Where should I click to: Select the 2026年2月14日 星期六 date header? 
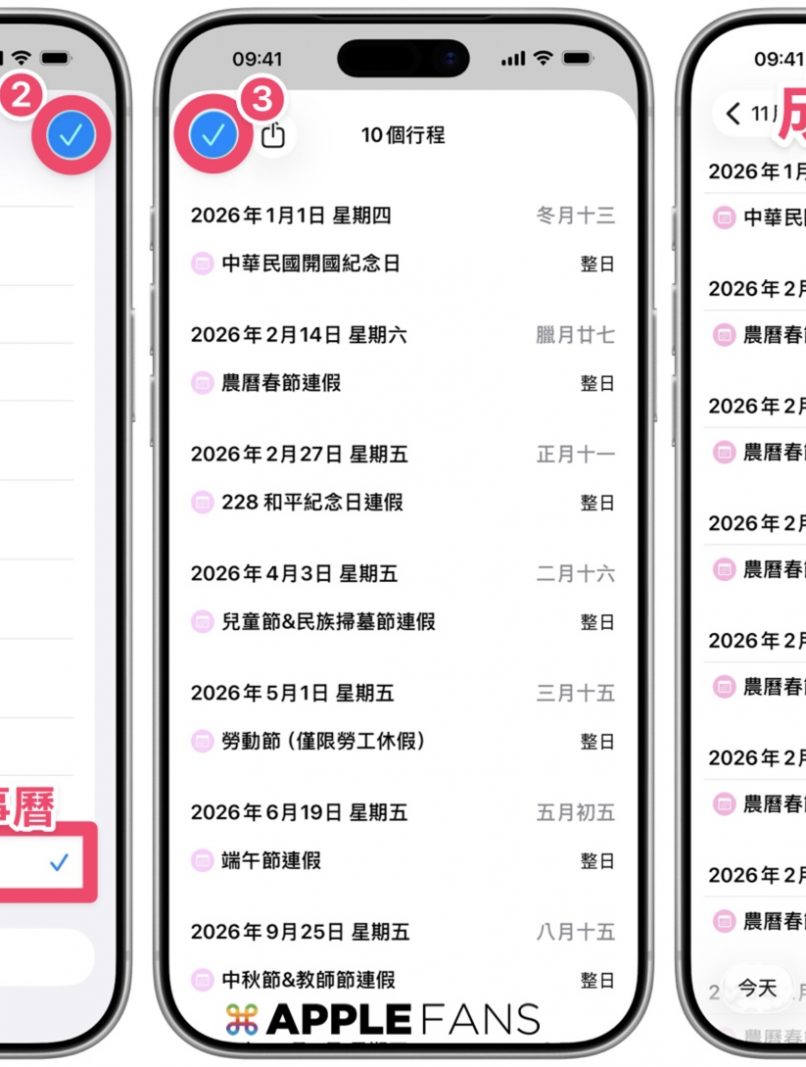tap(299, 335)
